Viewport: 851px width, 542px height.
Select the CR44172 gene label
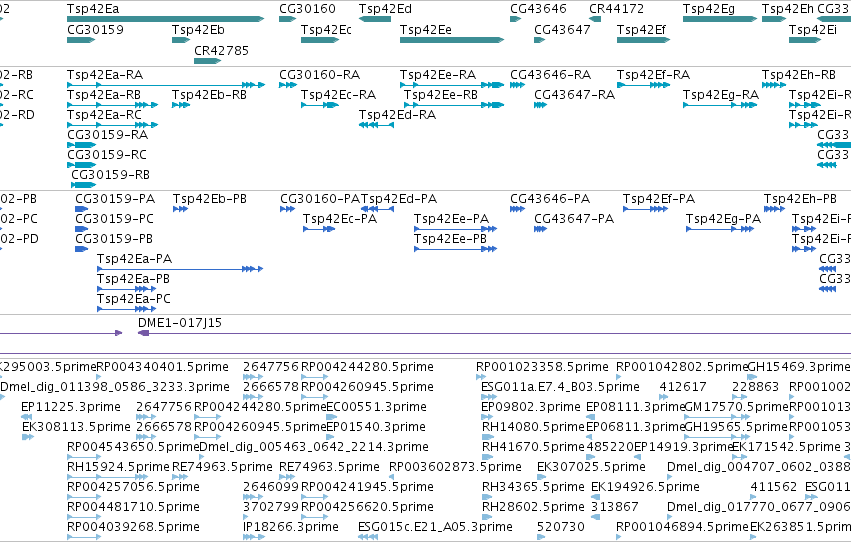tap(617, 9)
